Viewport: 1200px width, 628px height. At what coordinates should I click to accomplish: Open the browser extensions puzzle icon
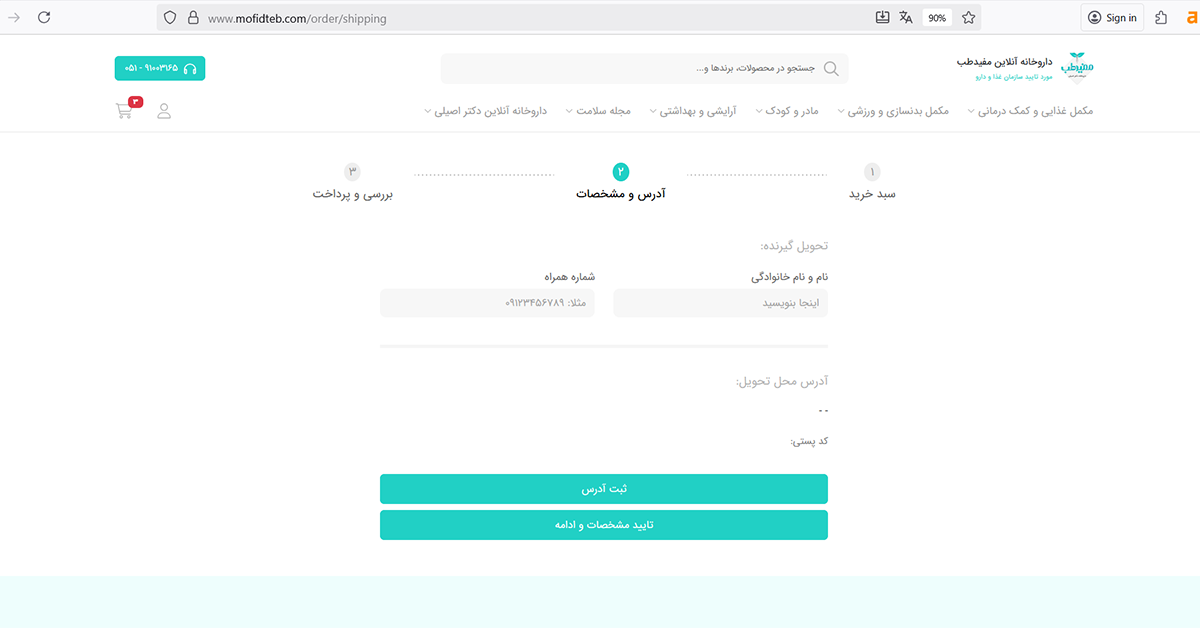1161,17
